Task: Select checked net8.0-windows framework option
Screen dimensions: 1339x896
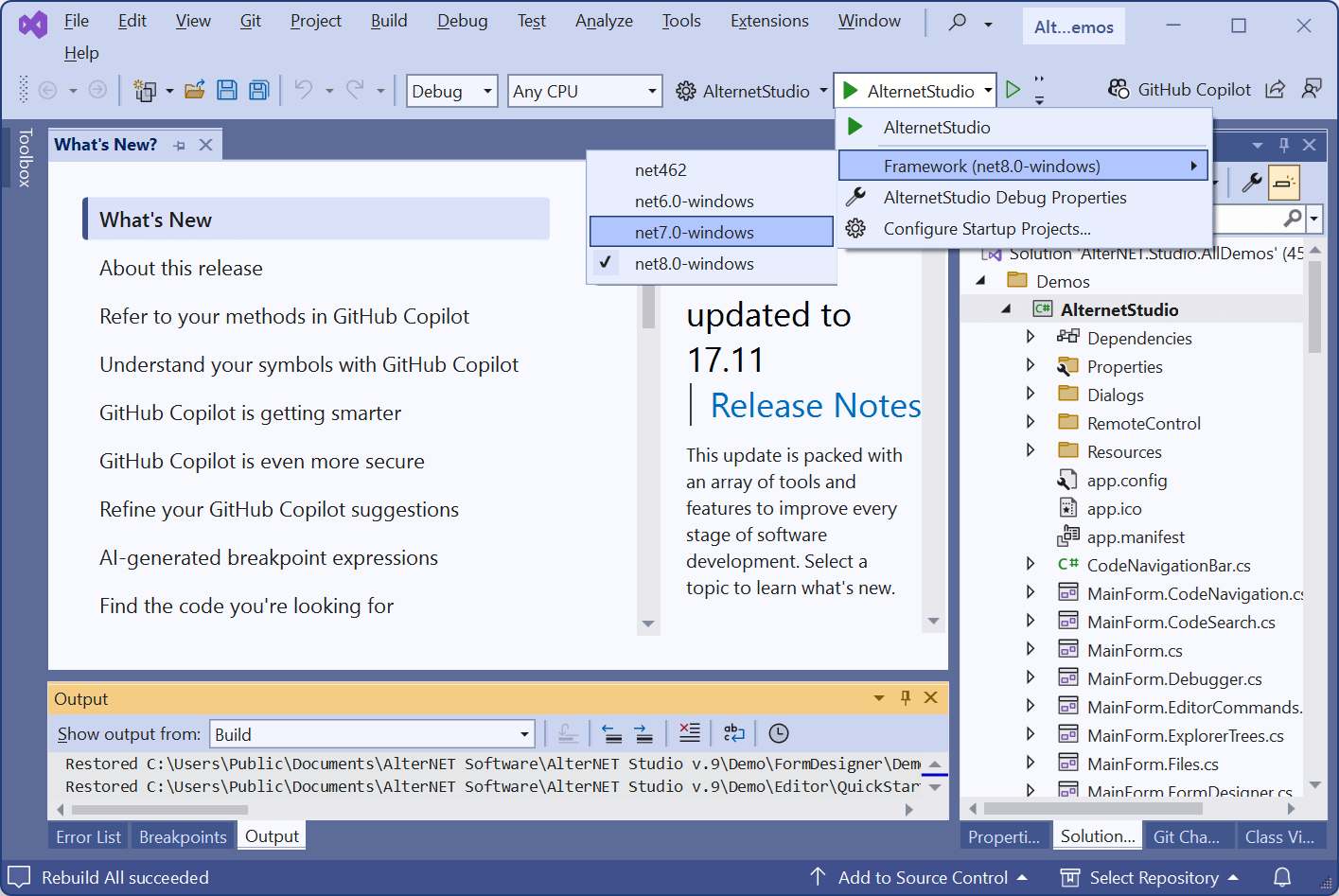Action: click(712, 263)
